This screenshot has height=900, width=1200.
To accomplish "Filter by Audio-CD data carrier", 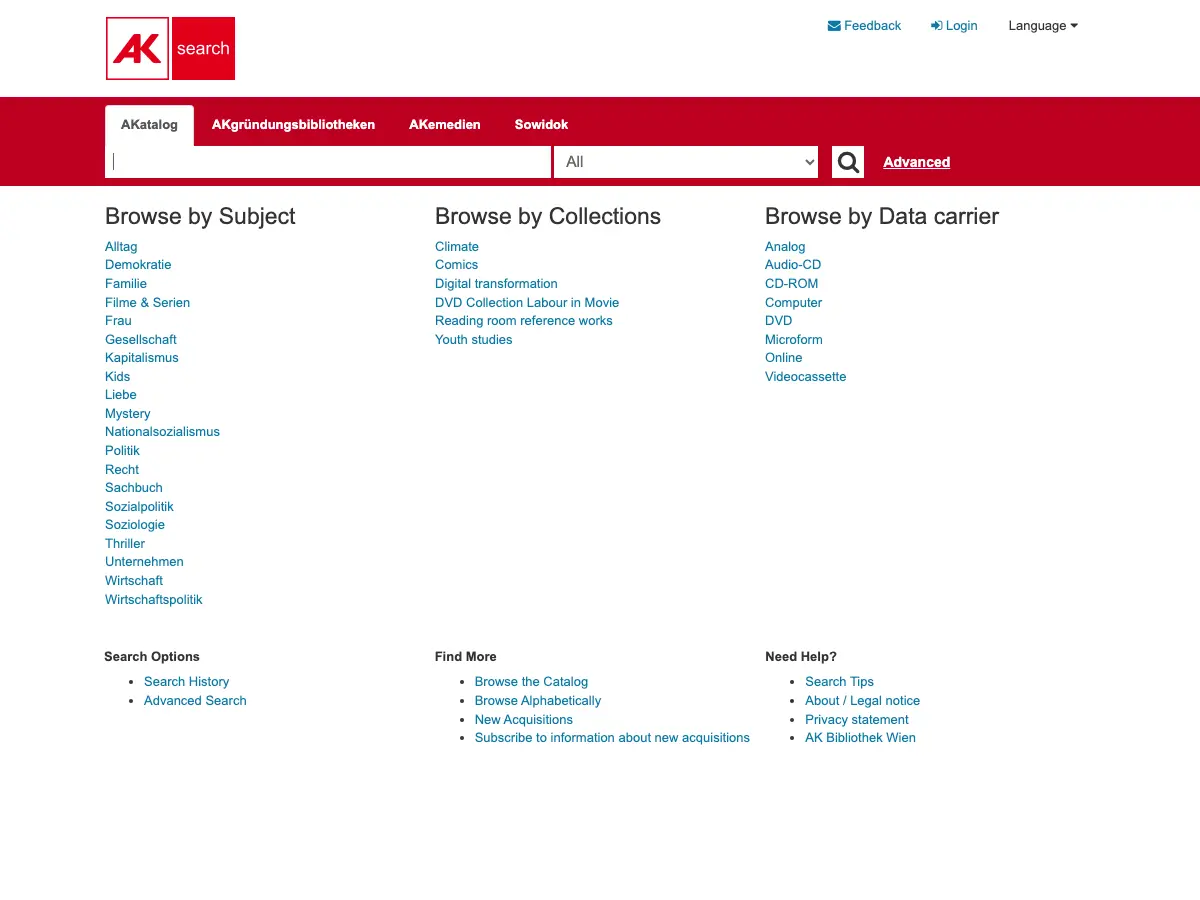I will (x=793, y=265).
